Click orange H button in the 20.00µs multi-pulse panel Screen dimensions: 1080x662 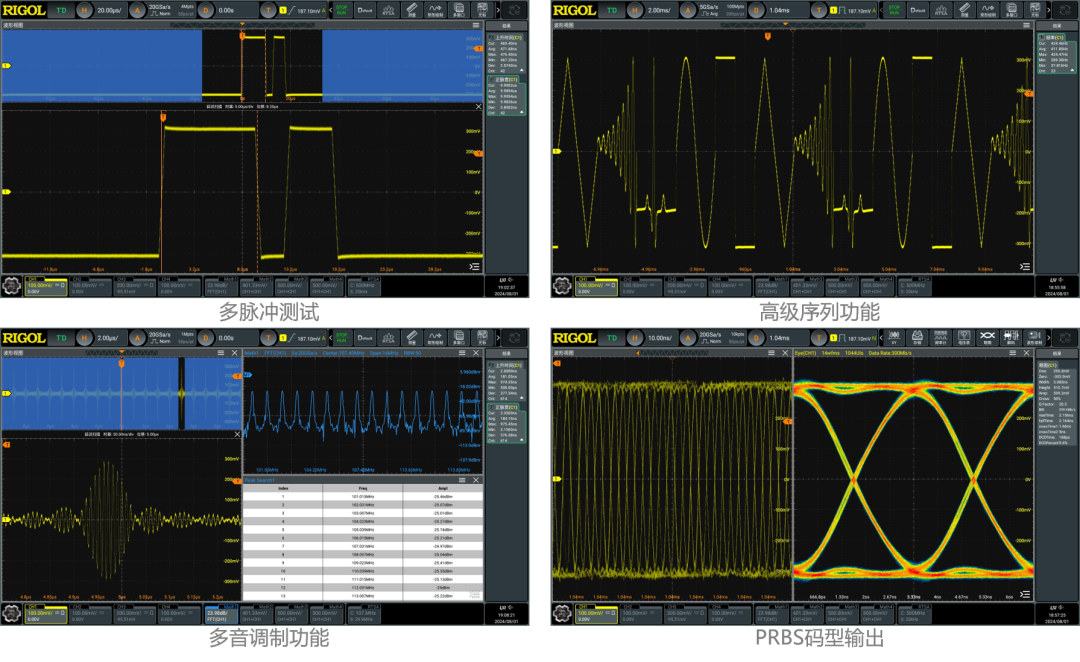(85, 10)
